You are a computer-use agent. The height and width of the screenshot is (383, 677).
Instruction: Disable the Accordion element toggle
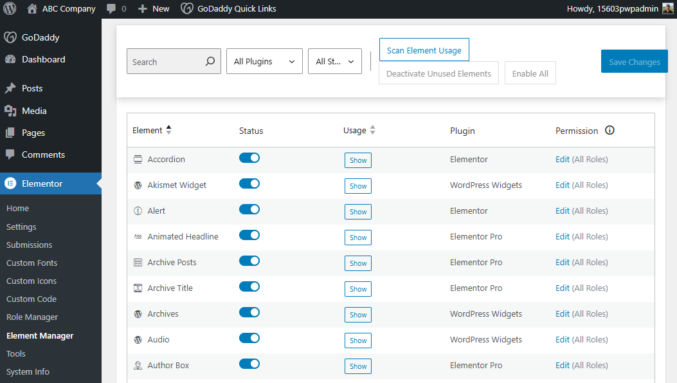click(250, 158)
